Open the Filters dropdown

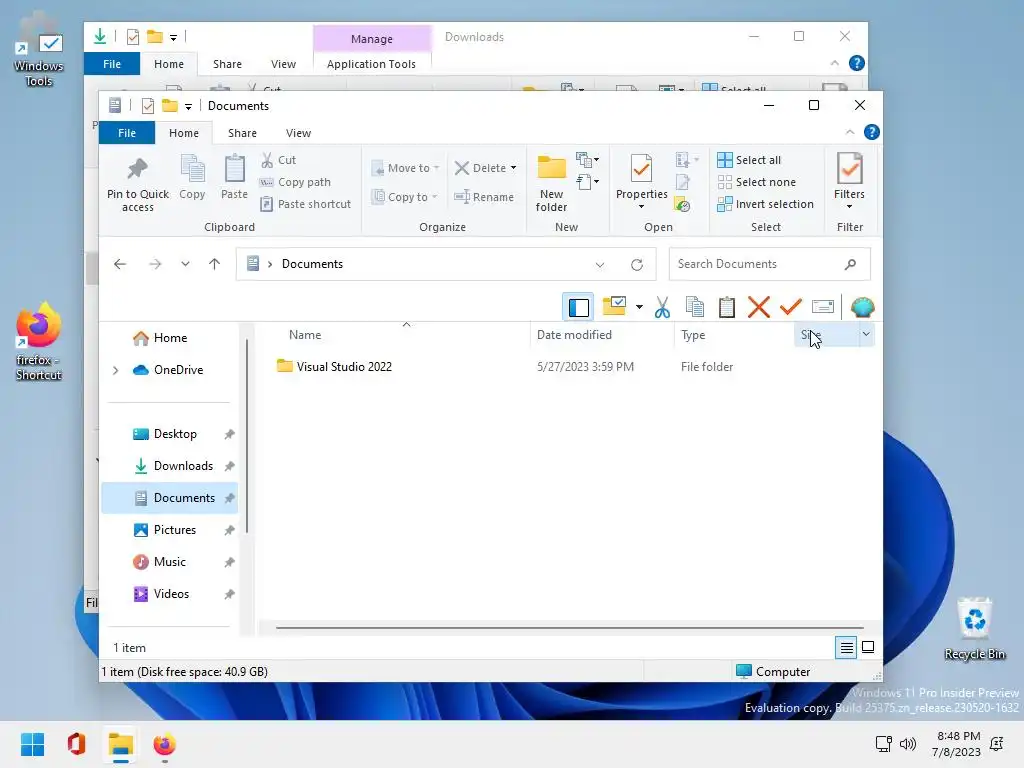(849, 182)
